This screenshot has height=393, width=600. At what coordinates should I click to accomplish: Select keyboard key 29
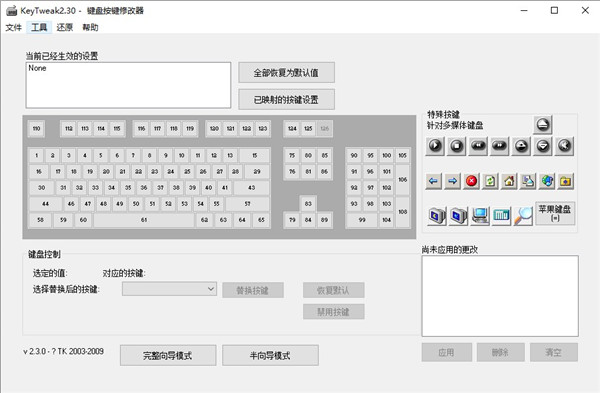coord(257,172)
